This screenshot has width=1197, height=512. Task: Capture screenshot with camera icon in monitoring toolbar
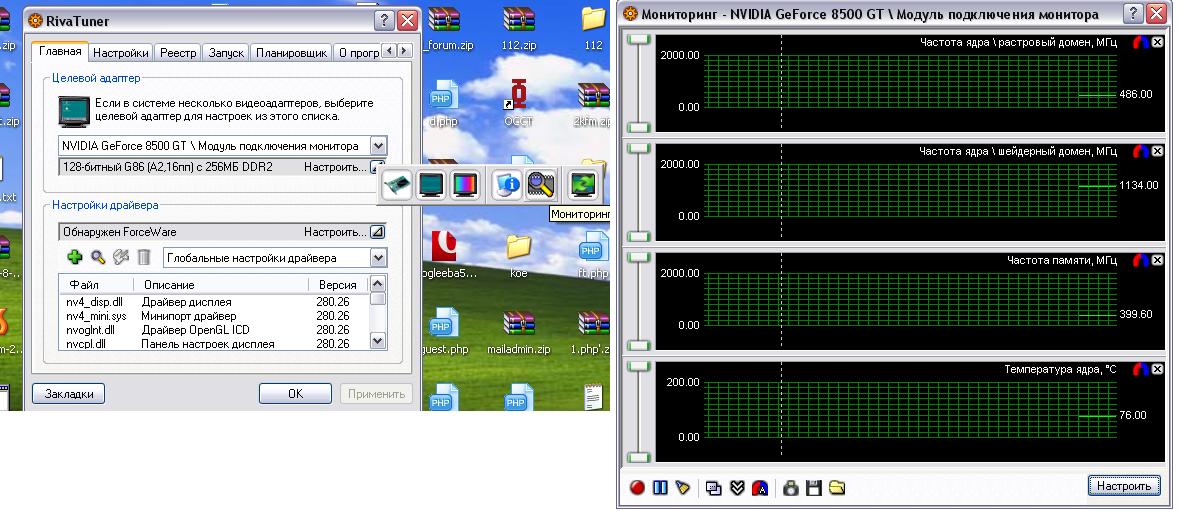(791, 488)
